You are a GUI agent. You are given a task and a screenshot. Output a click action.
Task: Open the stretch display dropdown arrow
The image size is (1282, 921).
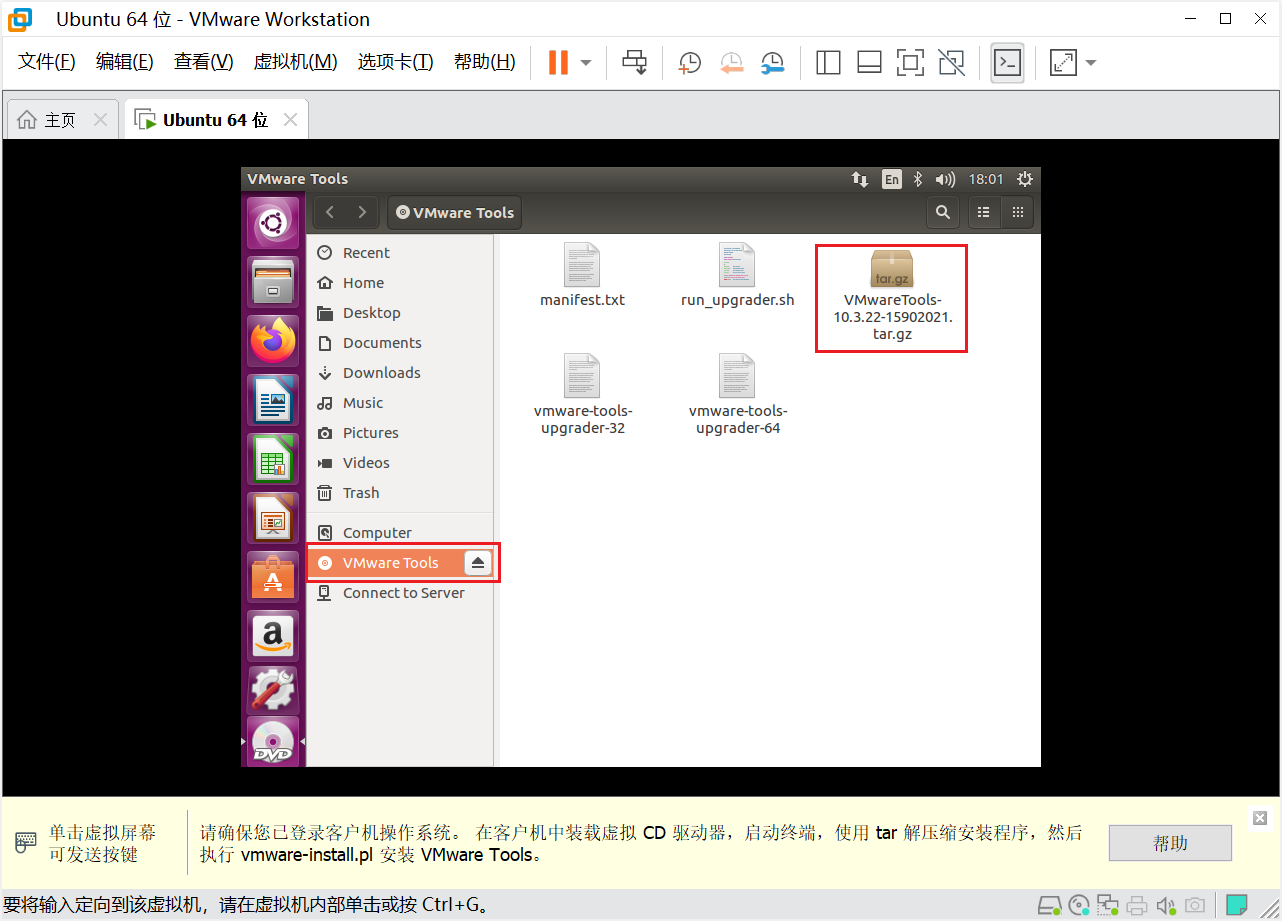coord(1090,62)
